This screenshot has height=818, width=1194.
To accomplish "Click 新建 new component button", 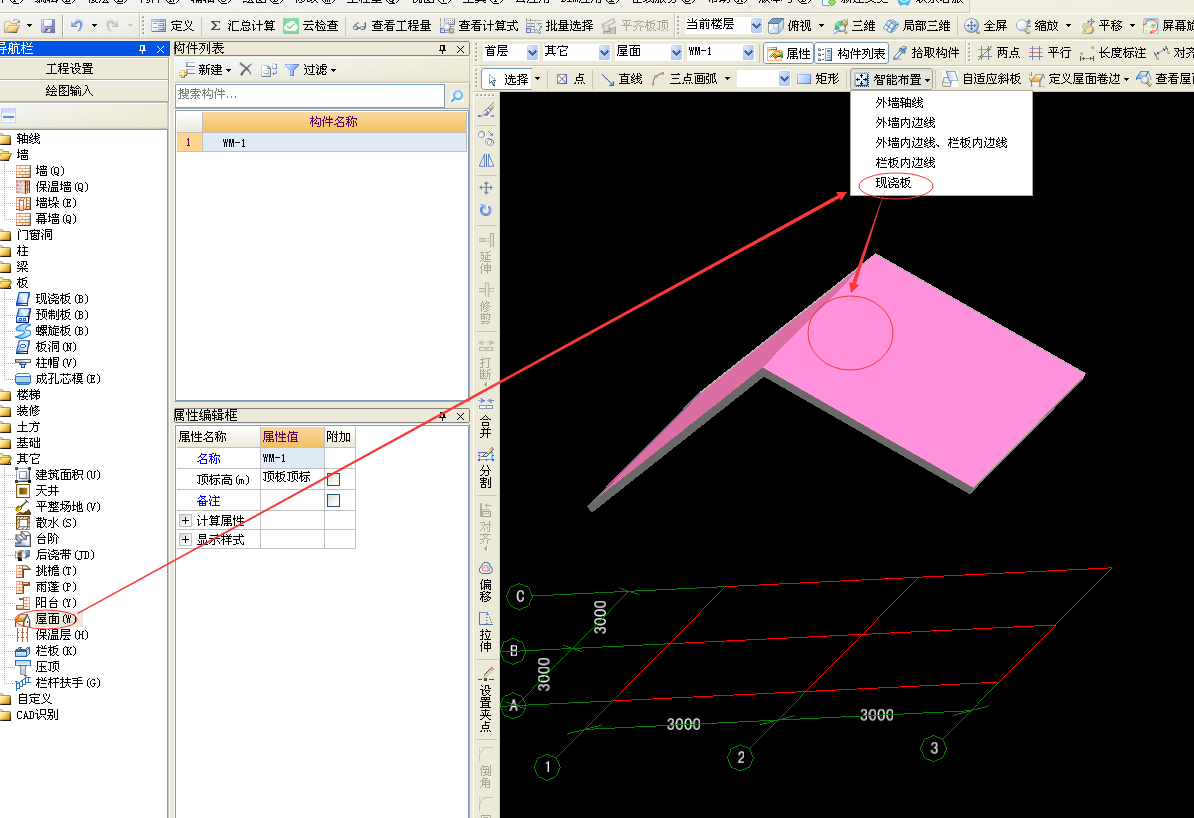I will coord(204,70).
